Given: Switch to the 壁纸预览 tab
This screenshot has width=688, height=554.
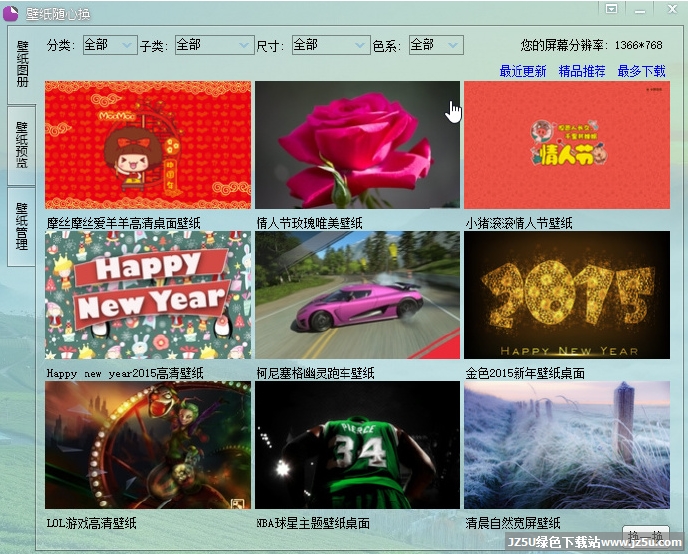Looking at the screenshot, I should [22, 145].
